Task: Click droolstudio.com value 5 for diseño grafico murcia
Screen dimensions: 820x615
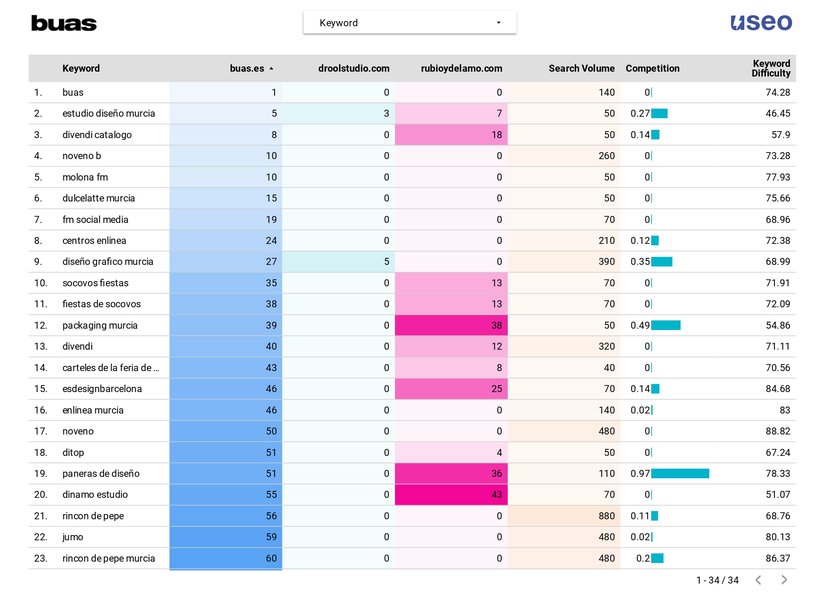Action: 338,261
